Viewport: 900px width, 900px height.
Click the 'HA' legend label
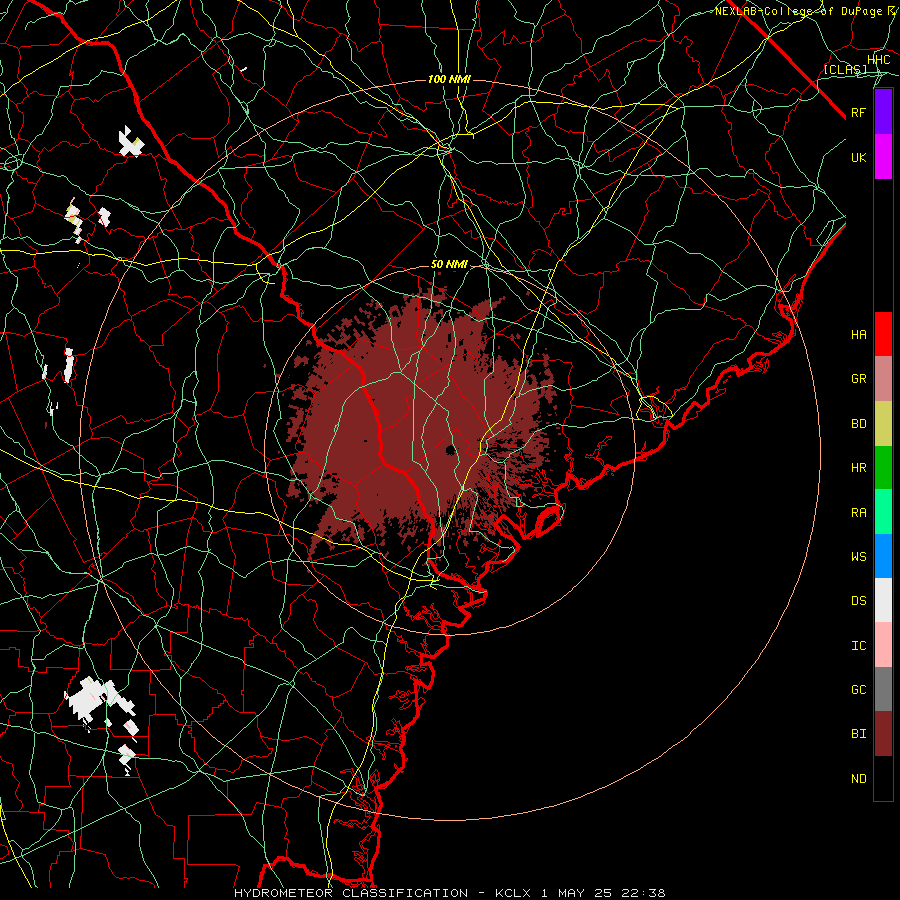tap(859, 334)
